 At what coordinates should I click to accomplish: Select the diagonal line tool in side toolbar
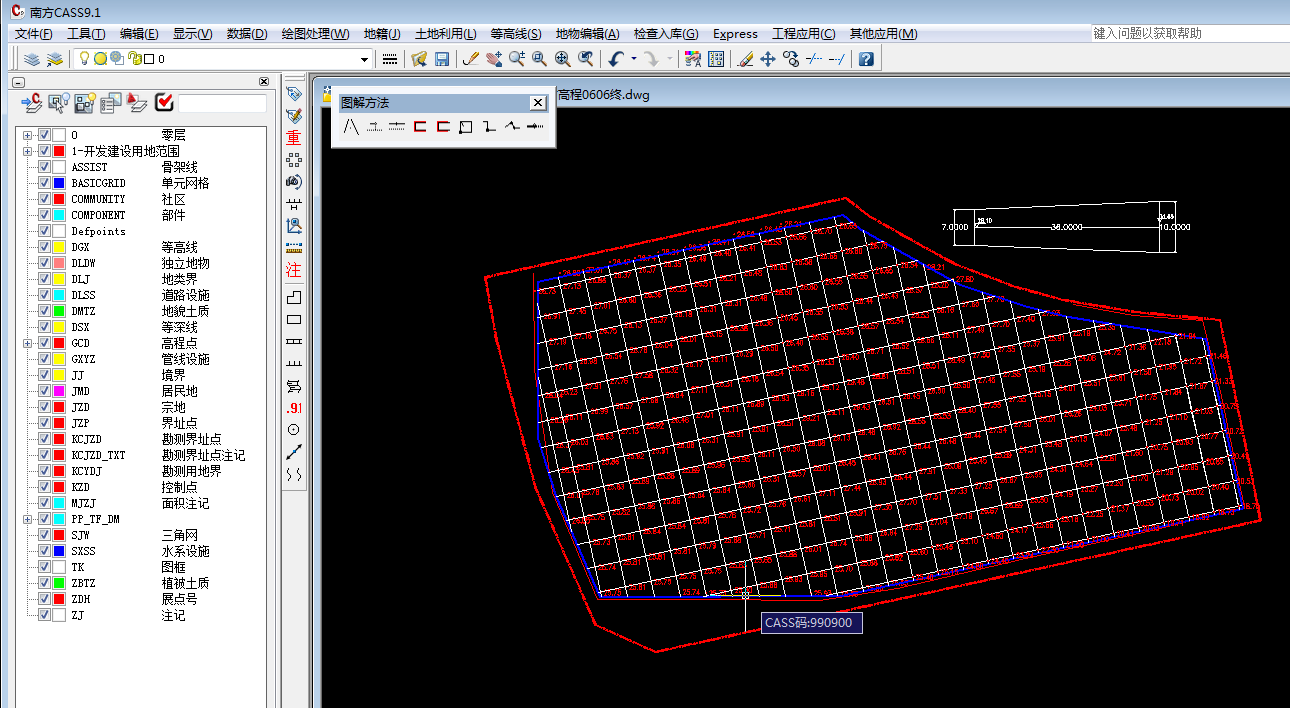coord(293,452)
